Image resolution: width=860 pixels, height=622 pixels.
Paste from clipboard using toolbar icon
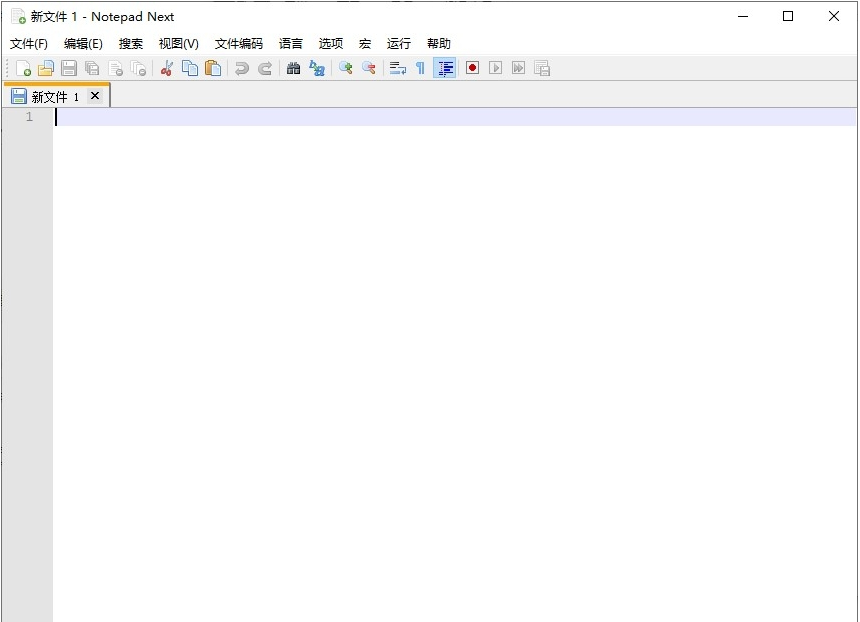tap(212, 67)
